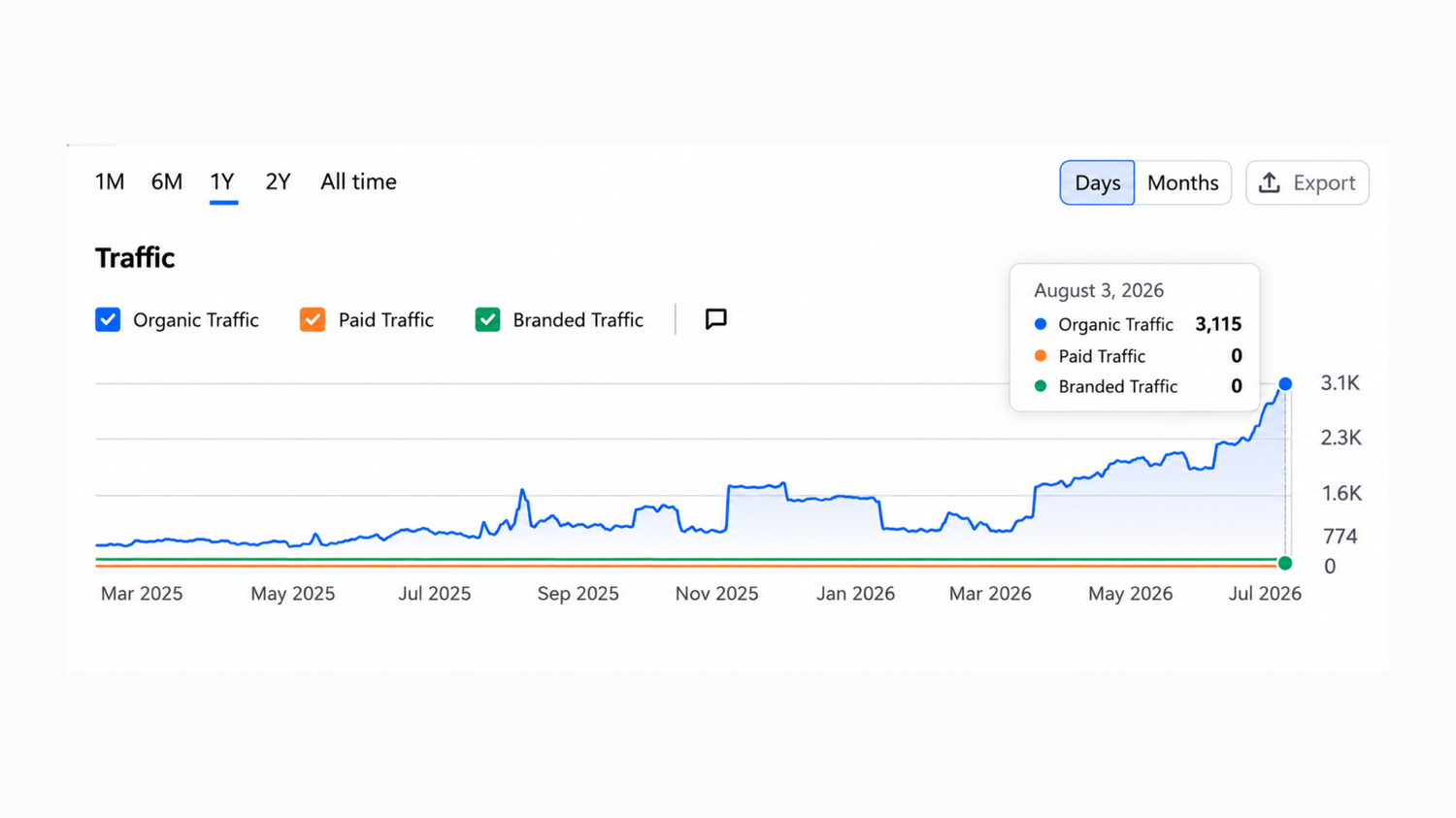Disable the Paid Traffic checkbox
The height and width of the screenshot is (818, 1456).
pos(313,319)
